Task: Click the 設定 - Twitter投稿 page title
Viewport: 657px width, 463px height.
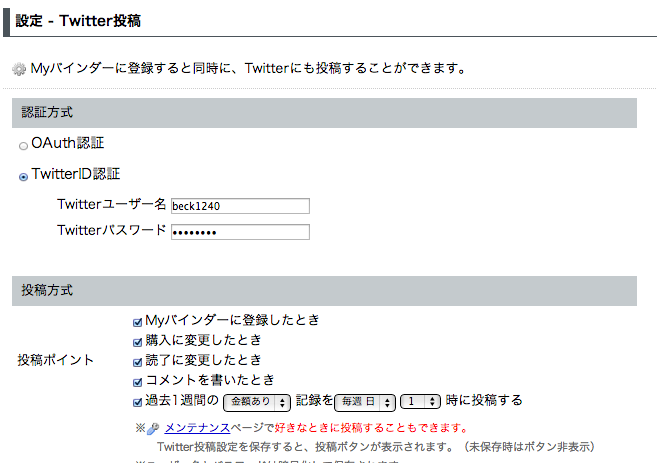Action: (85, 17)
